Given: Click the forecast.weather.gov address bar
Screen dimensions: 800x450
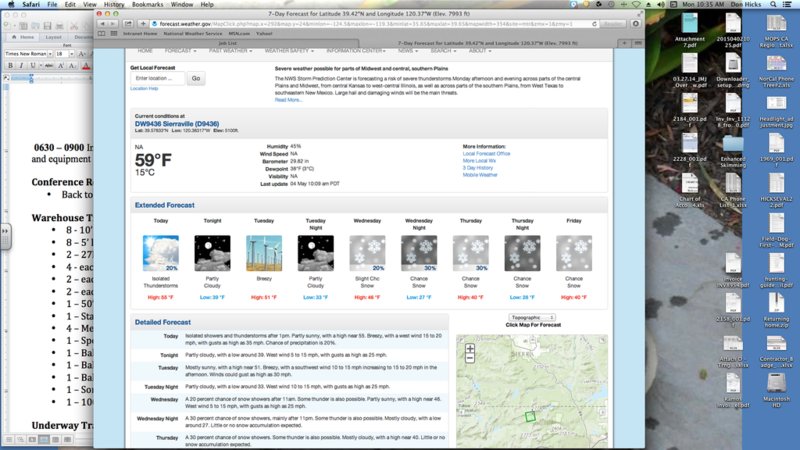Looking at the screenshot, I should pyautogui.click(x=372, y=24).
